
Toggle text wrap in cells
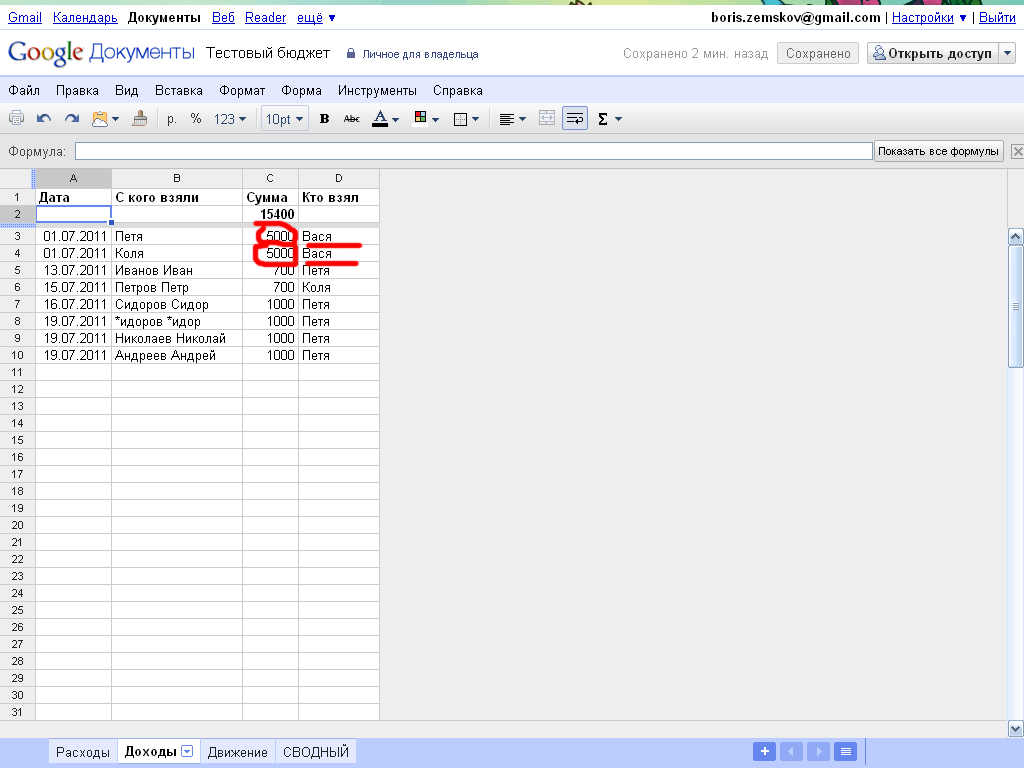[x=574, y=119]
